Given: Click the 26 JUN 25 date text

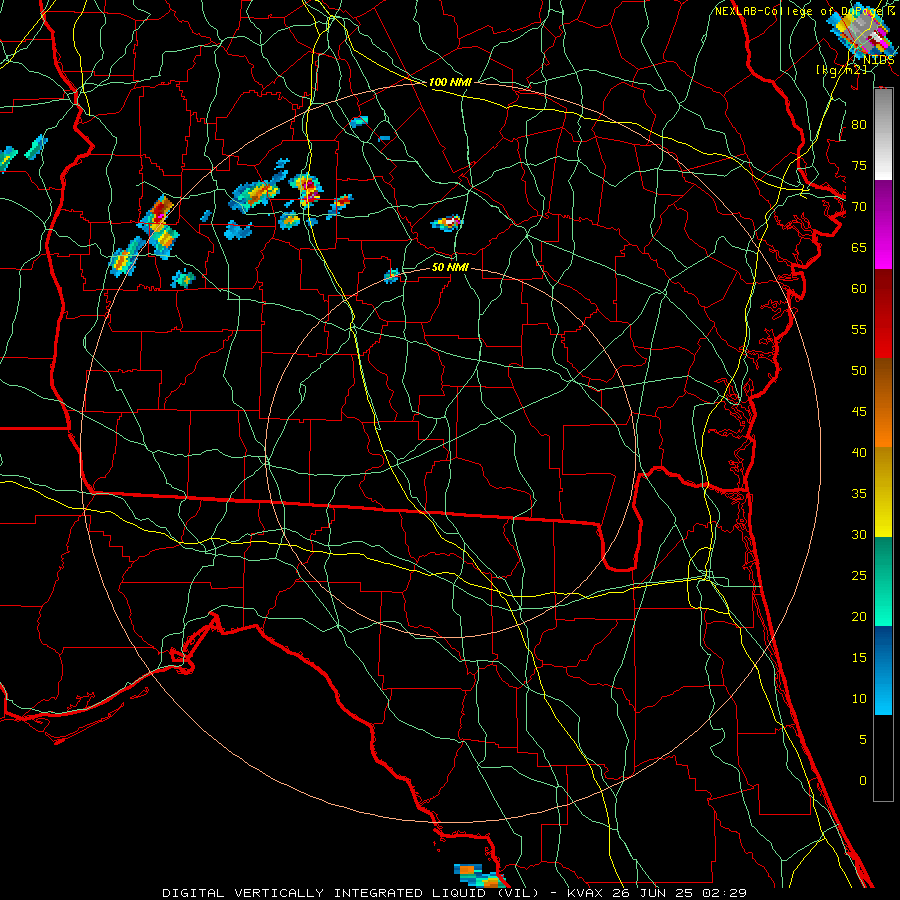Looking at the screenshot, I should tap(655, 893).
